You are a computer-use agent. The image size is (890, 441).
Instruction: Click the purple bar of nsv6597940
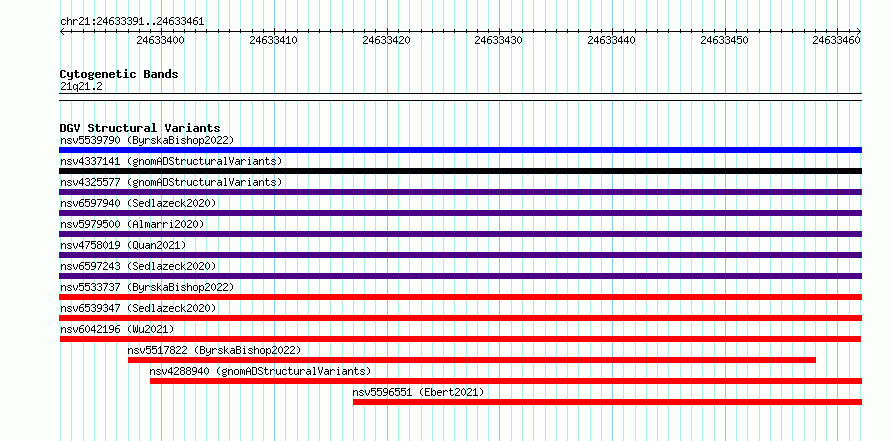click(460, 213)
